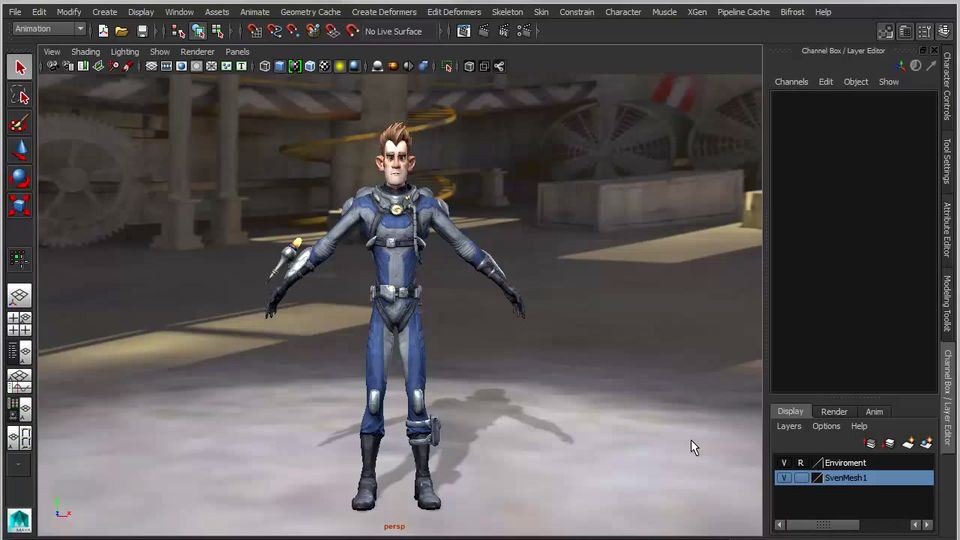This screenshot has height=540, width=960.
Task: Select by object type mode icon
Action: pos(198,31)
